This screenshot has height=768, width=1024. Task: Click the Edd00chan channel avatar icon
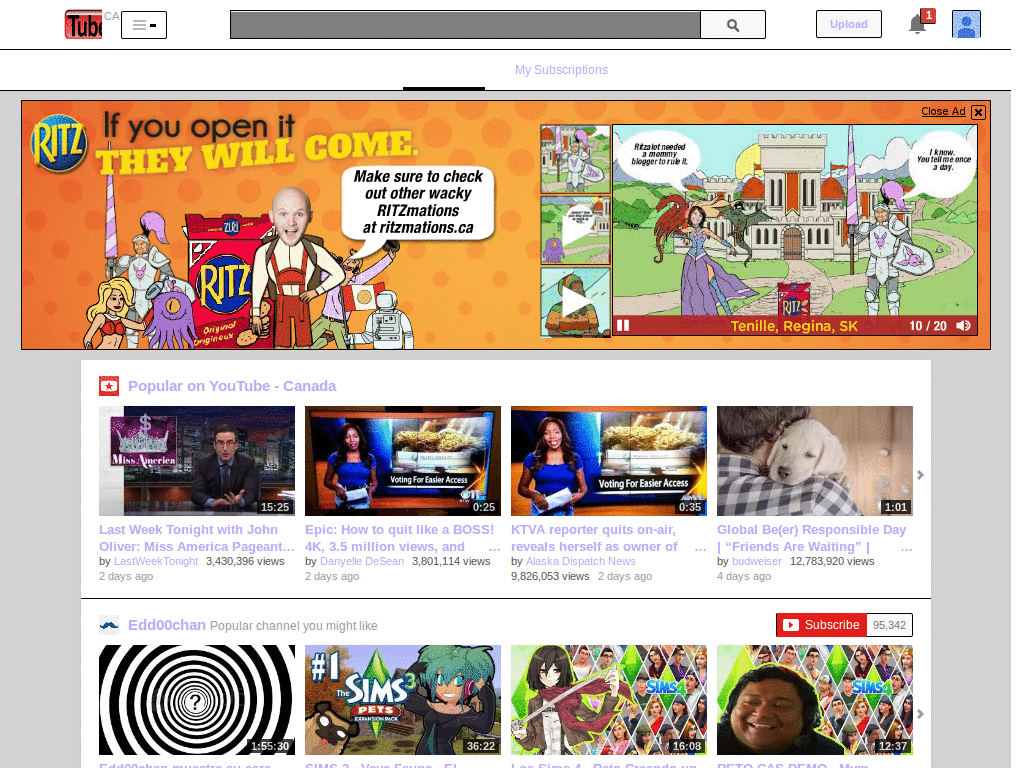[109, 625]
